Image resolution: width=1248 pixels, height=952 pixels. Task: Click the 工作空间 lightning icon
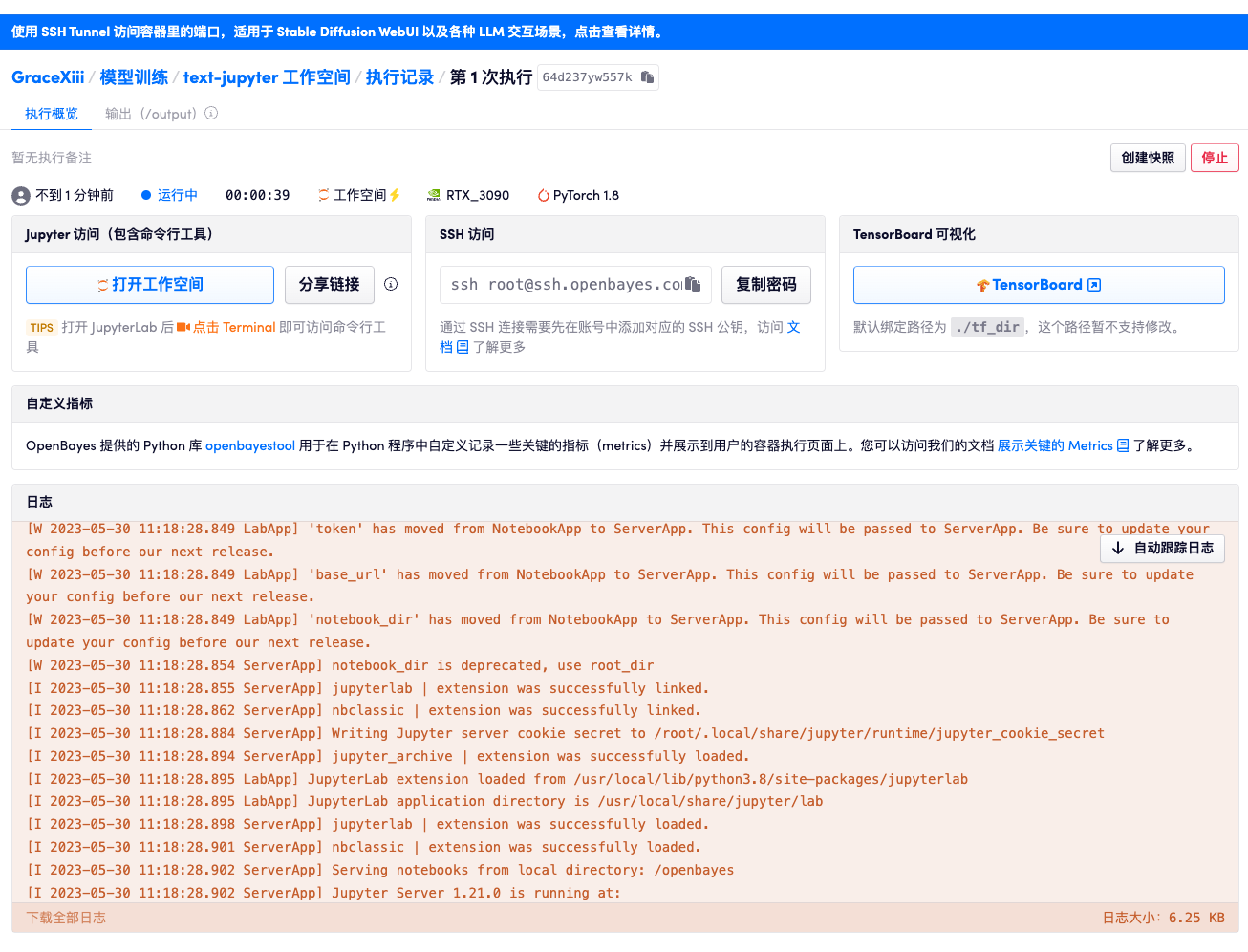395,195
